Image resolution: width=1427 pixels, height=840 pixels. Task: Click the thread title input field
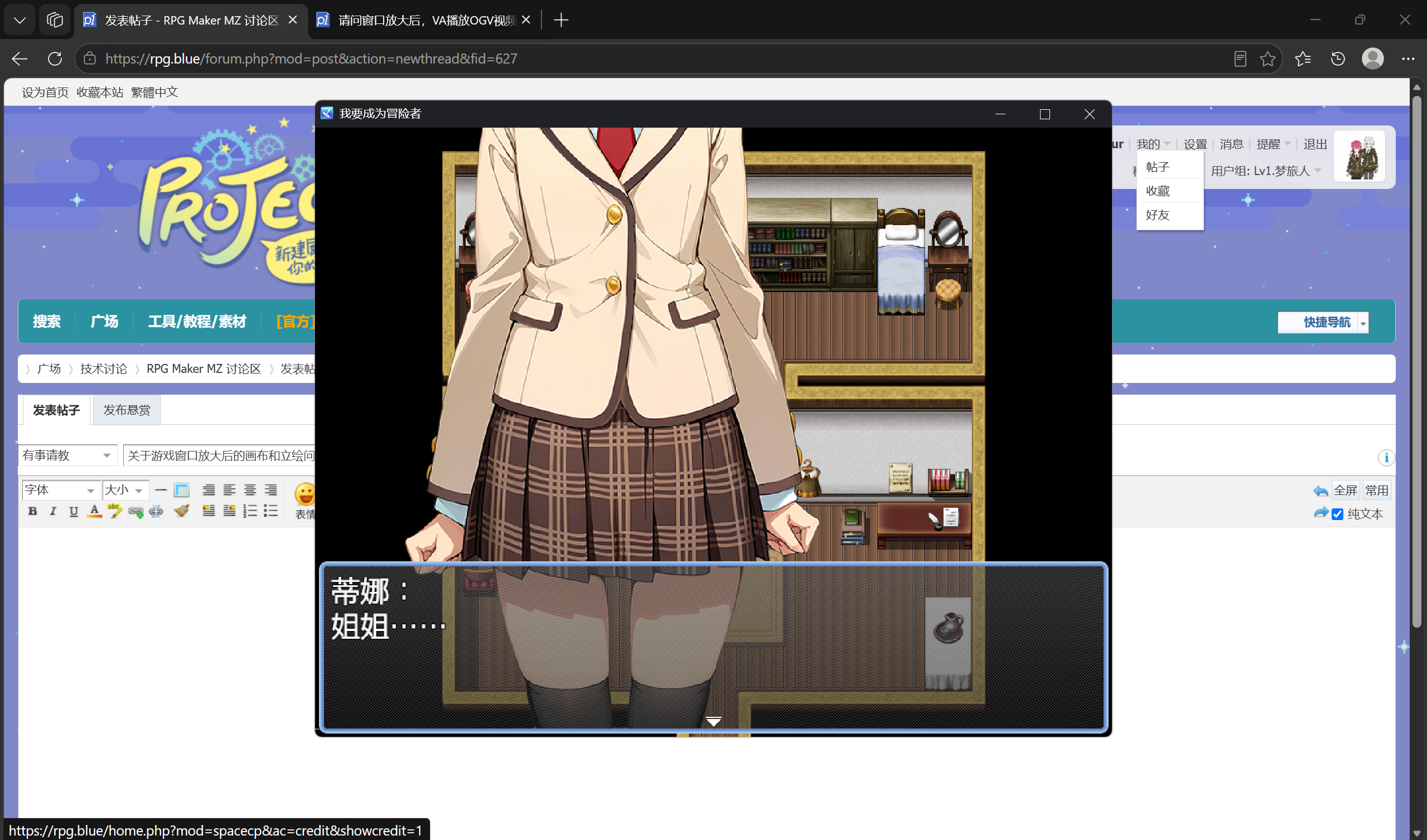pyautogui.click(x=220, y=455)
